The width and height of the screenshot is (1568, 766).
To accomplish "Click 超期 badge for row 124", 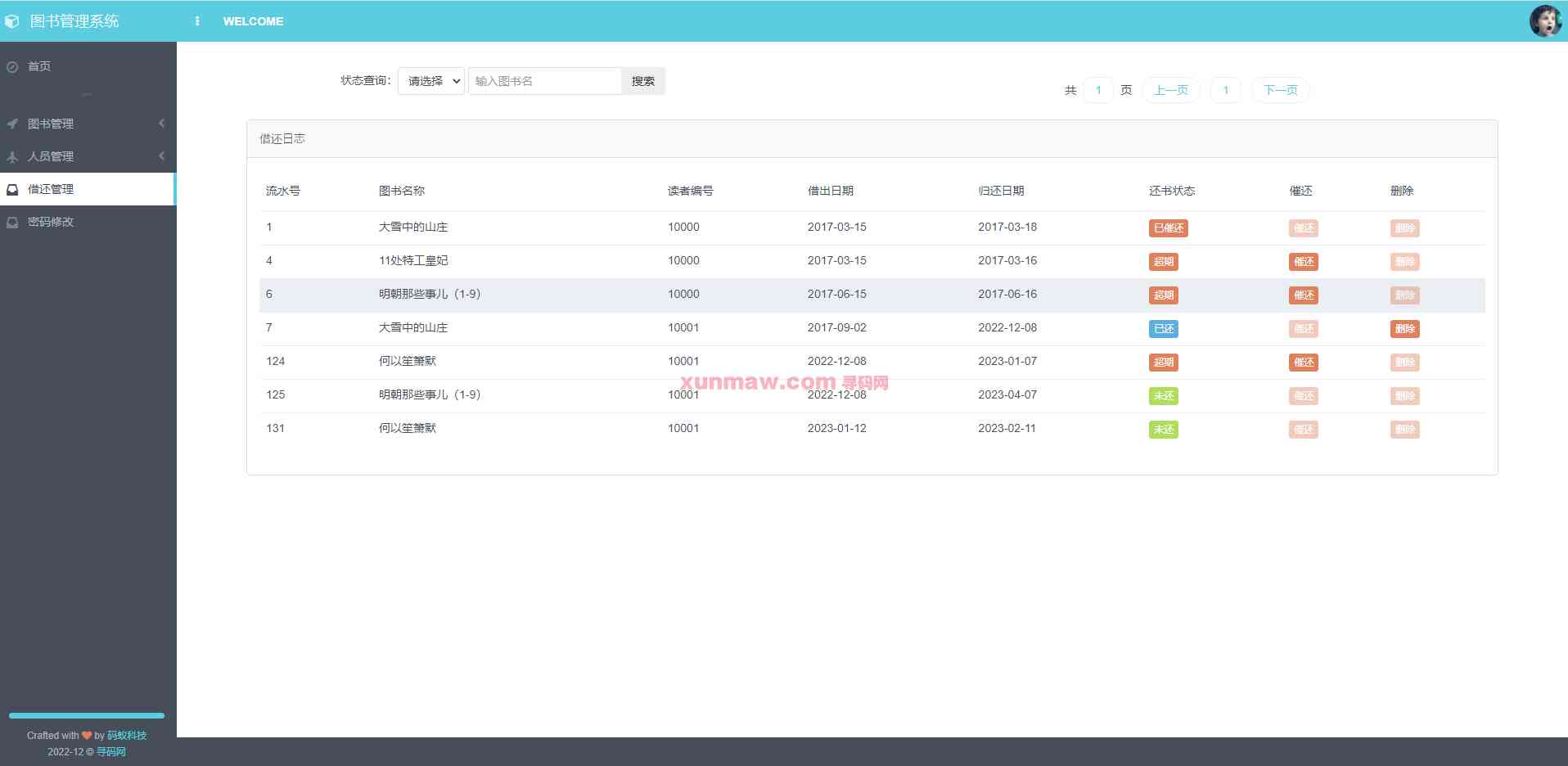I will coord(1164,363).
